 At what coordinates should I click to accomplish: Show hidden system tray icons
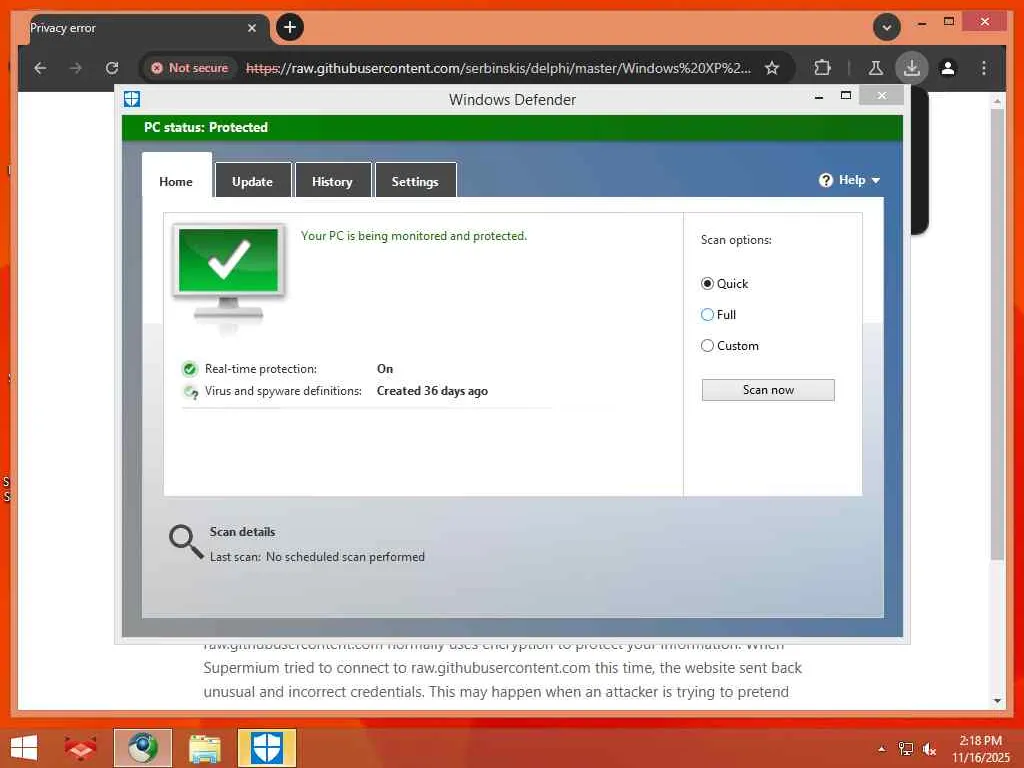tap(882, 748)
